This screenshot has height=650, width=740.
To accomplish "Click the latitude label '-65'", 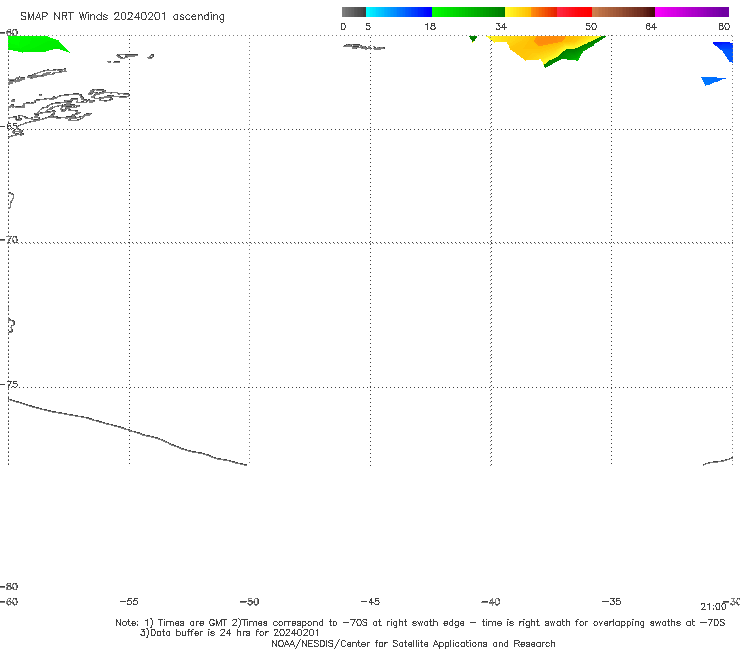I will pos(8,127).
